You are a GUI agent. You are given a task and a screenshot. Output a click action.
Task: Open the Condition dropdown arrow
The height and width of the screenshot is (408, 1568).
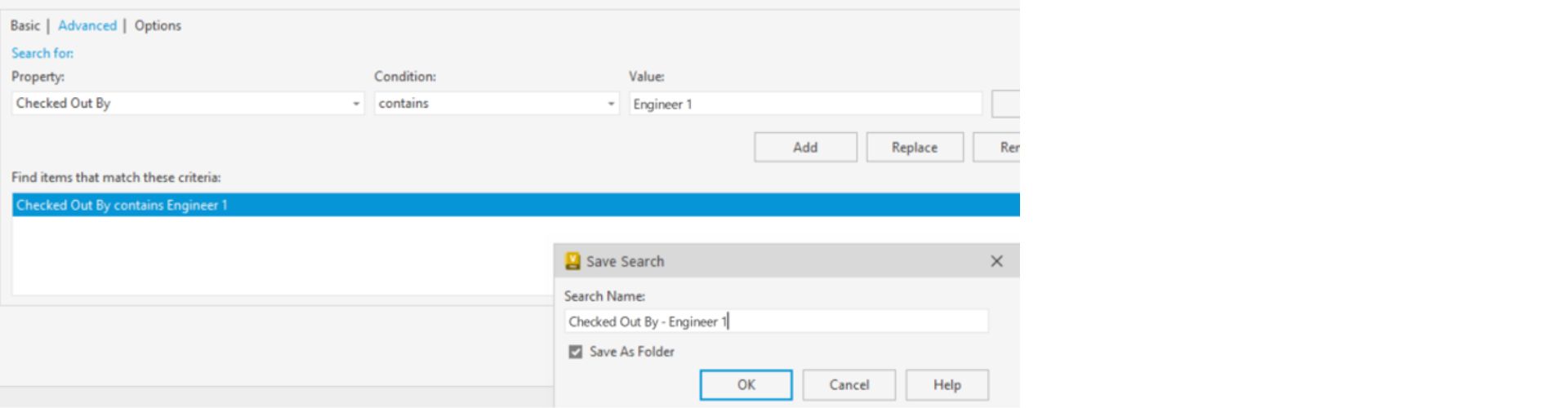tap(611, 104)
